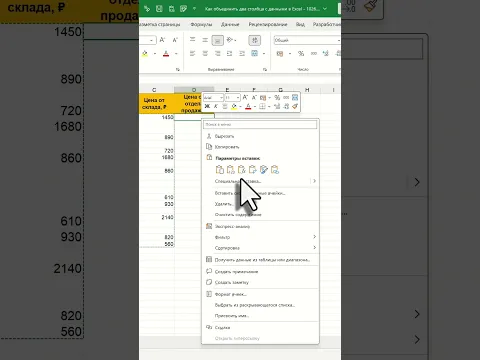The height and width of the screenshot is (360, 480).
Task: Open Page Layout (Разметка страницы) tab
Action: [160, 24]
